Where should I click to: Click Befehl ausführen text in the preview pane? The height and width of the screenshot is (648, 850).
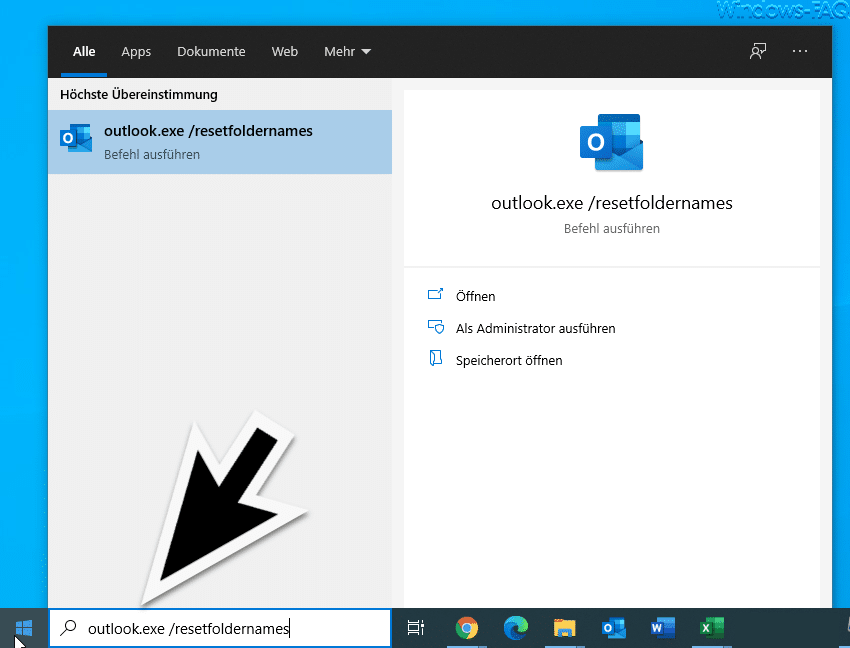(611, 229)
